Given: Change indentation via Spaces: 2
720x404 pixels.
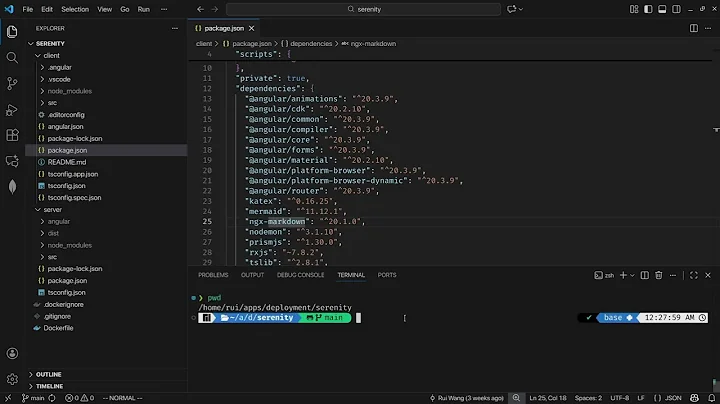Looking at the screenshot, I should (588, 398).
